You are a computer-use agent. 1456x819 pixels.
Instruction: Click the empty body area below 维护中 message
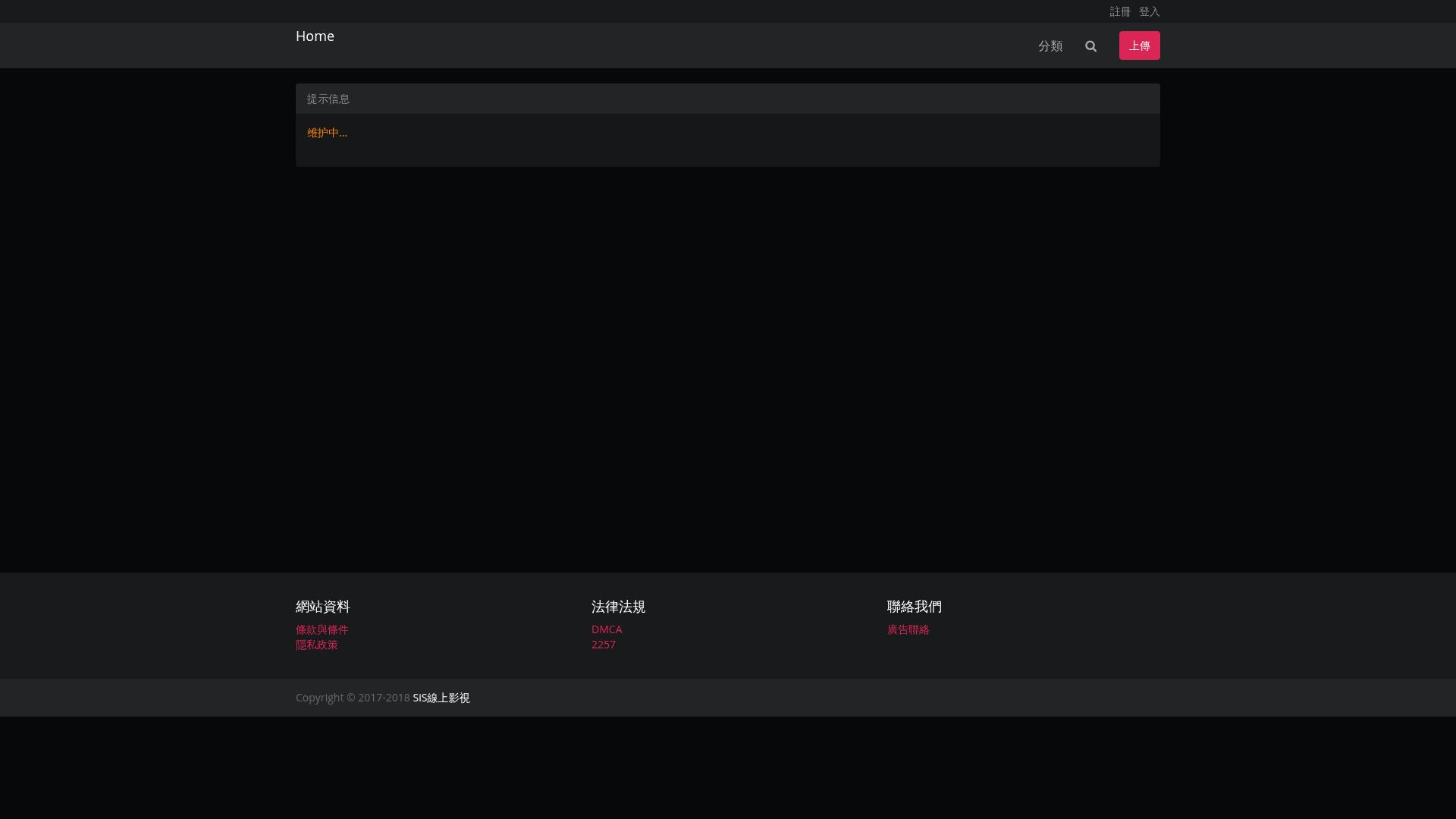(728, 154)
